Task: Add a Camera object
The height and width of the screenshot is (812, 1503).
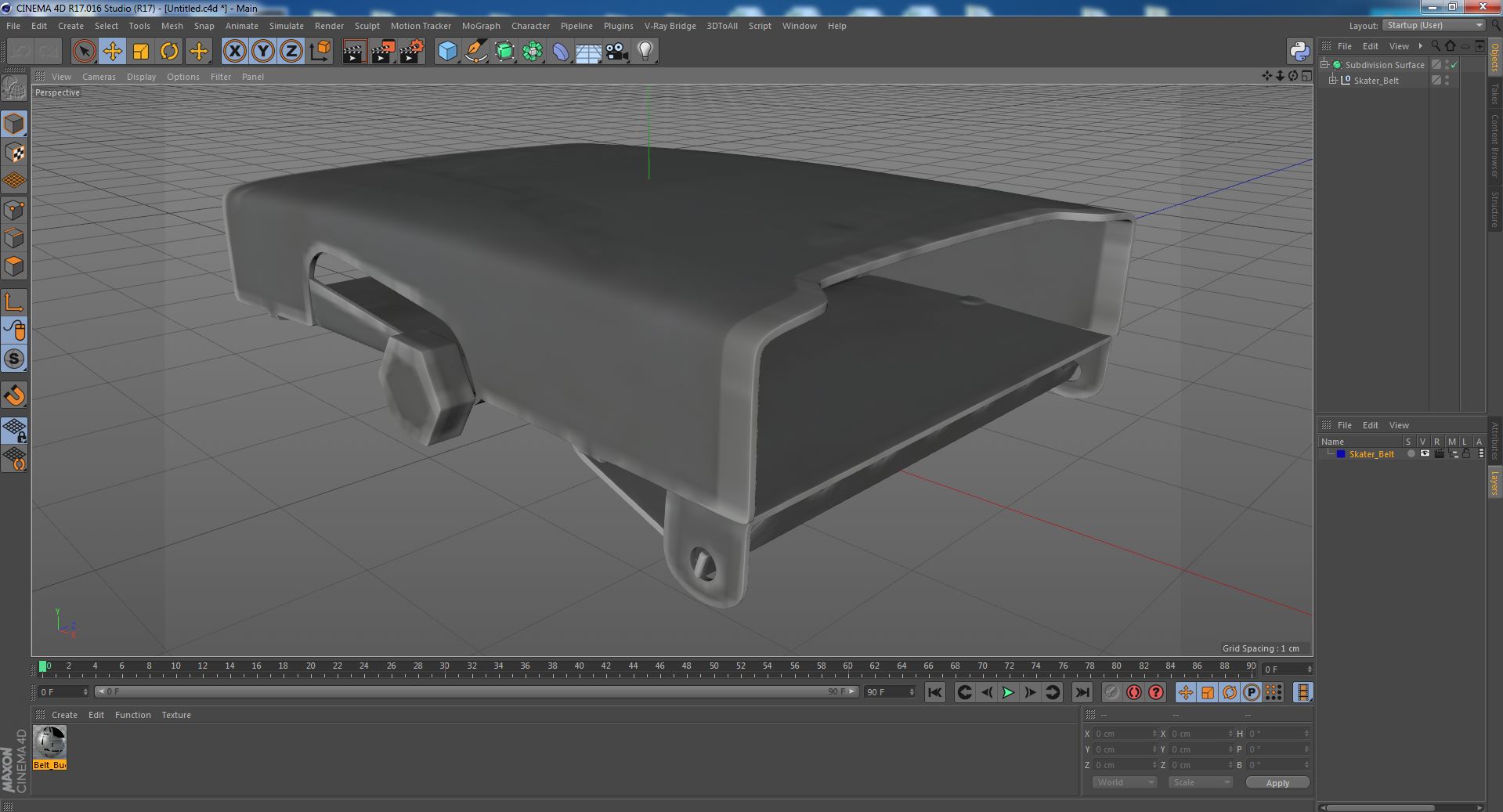Action: point(617,52)
